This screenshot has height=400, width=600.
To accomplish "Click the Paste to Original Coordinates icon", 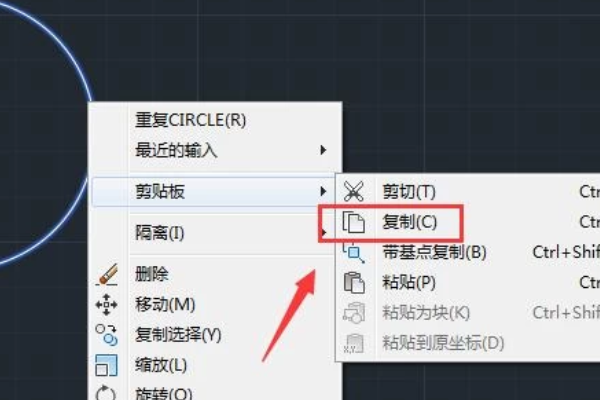I will [354, 343].
